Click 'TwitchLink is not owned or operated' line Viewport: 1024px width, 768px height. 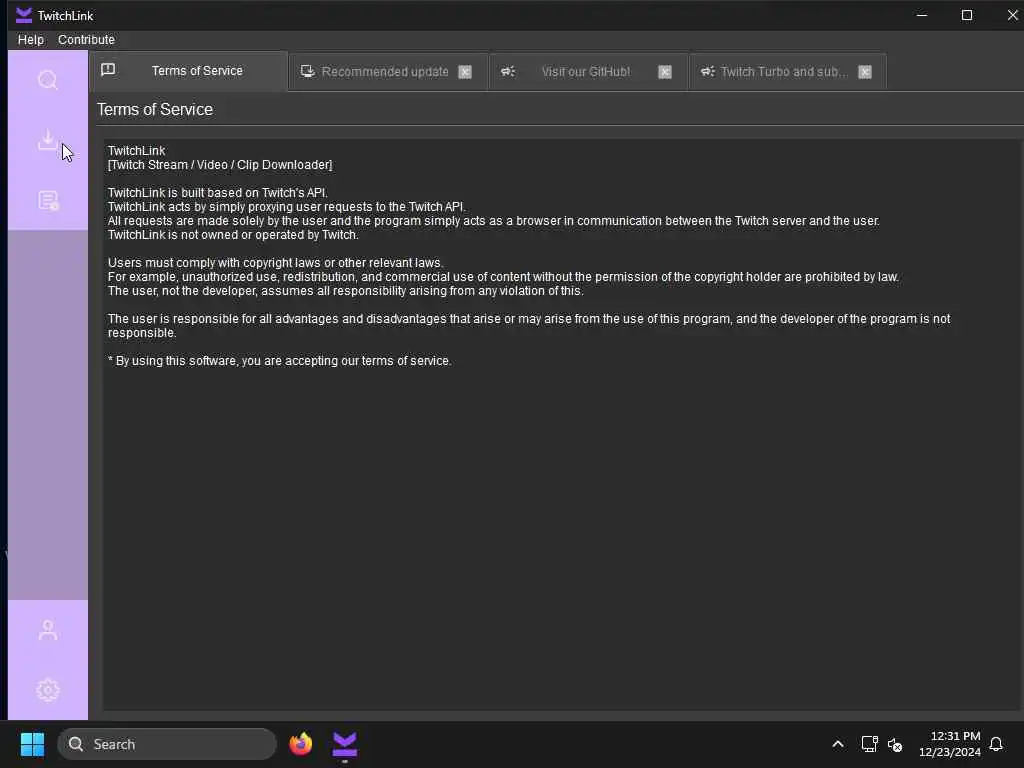point(233,235)
